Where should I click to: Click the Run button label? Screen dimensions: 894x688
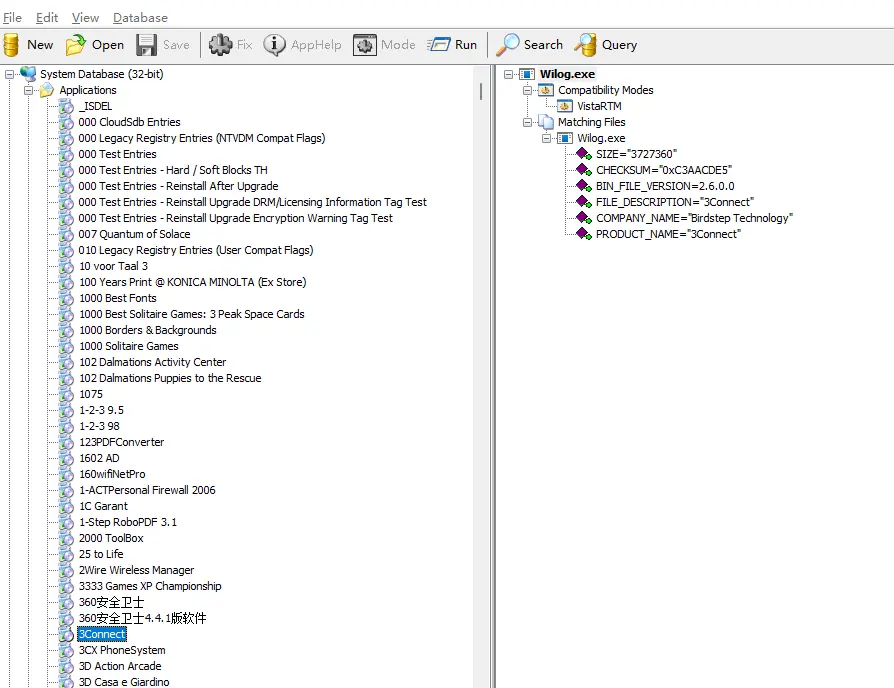466,44
